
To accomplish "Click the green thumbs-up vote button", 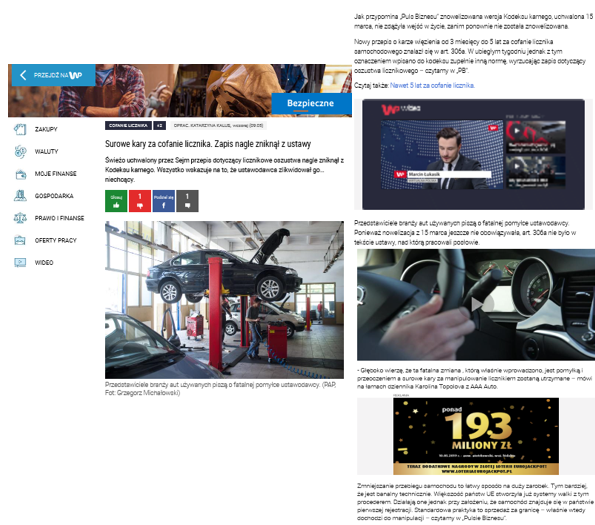I will [x=116, y=201].
